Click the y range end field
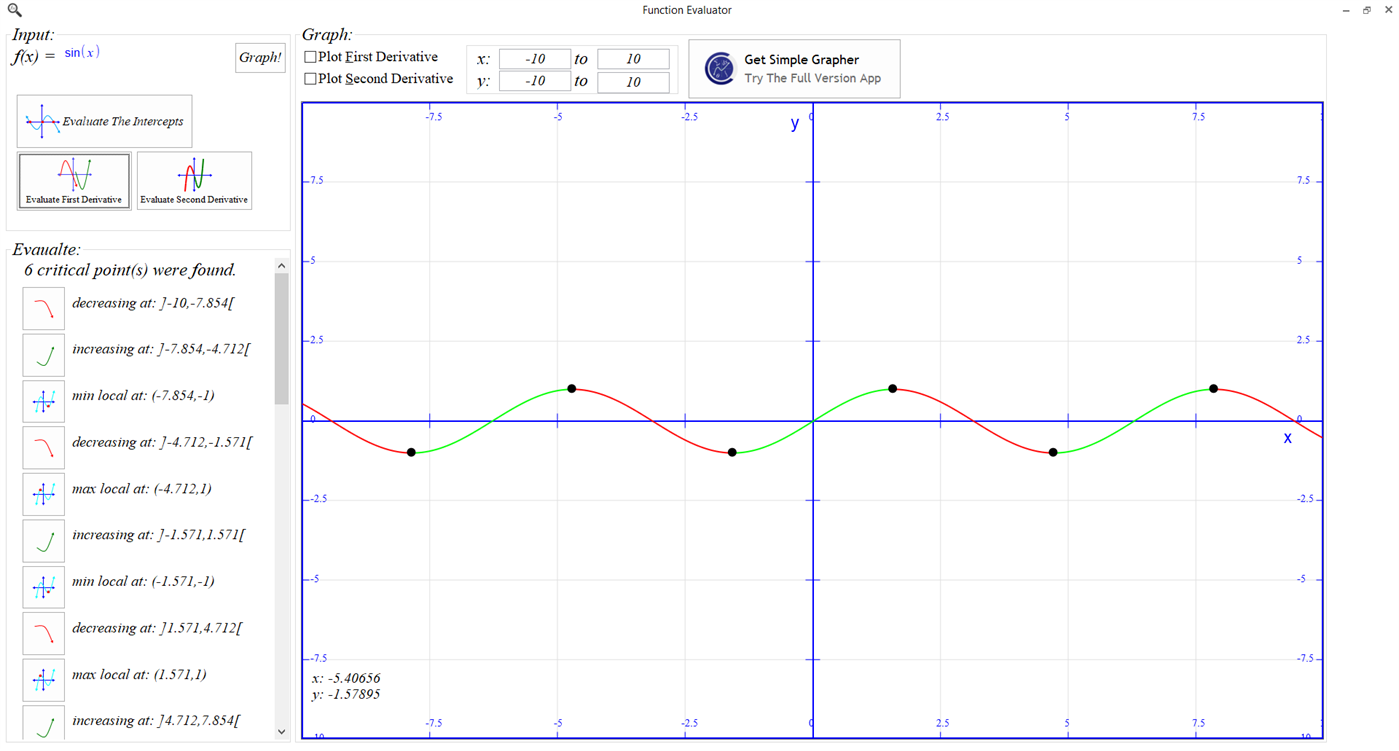Viewport: 1399px width, 751px height. click(x=632, y=81)
